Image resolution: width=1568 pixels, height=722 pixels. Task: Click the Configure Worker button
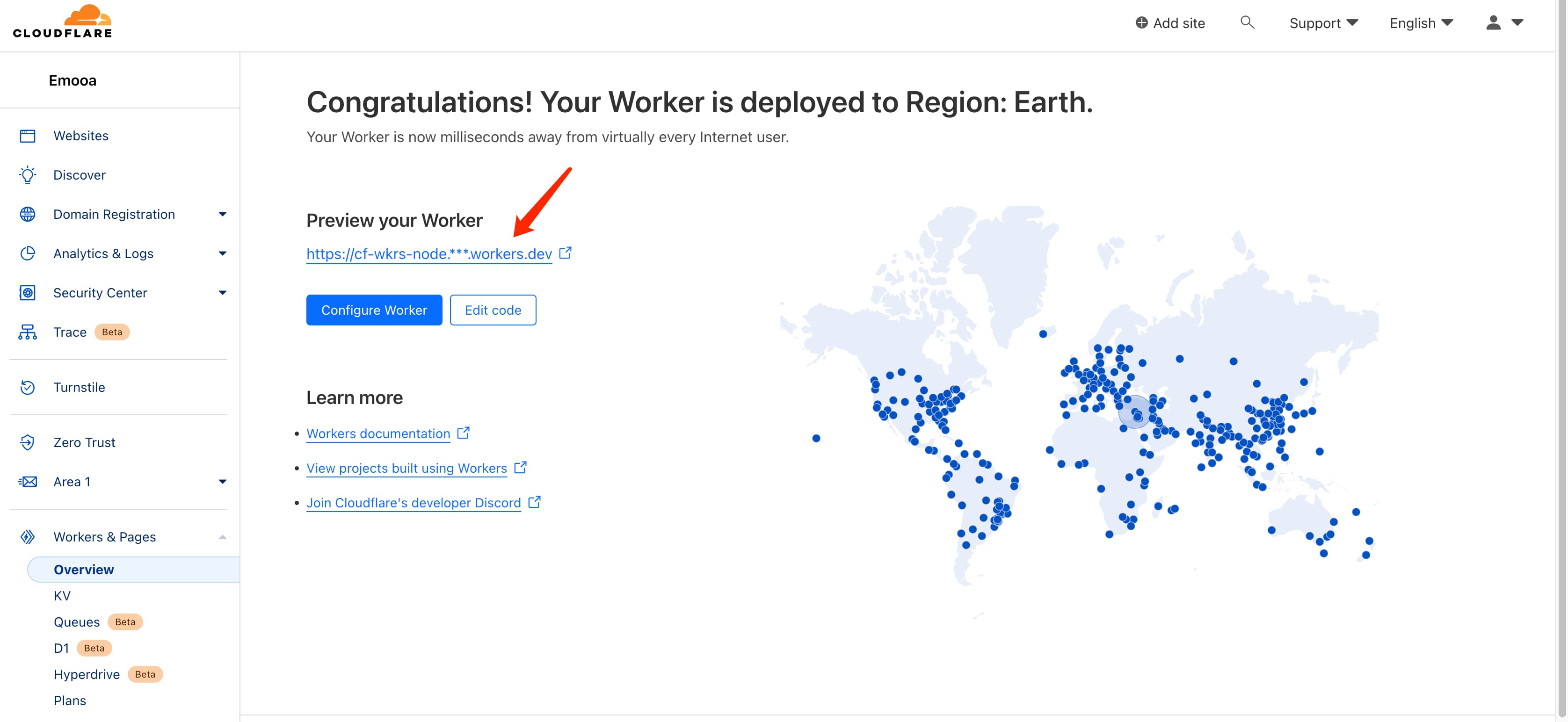pyautogui.click(x=374, y=310)
